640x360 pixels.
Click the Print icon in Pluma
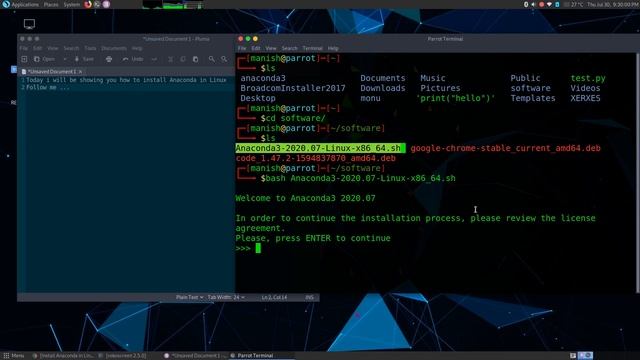[109, 59]
